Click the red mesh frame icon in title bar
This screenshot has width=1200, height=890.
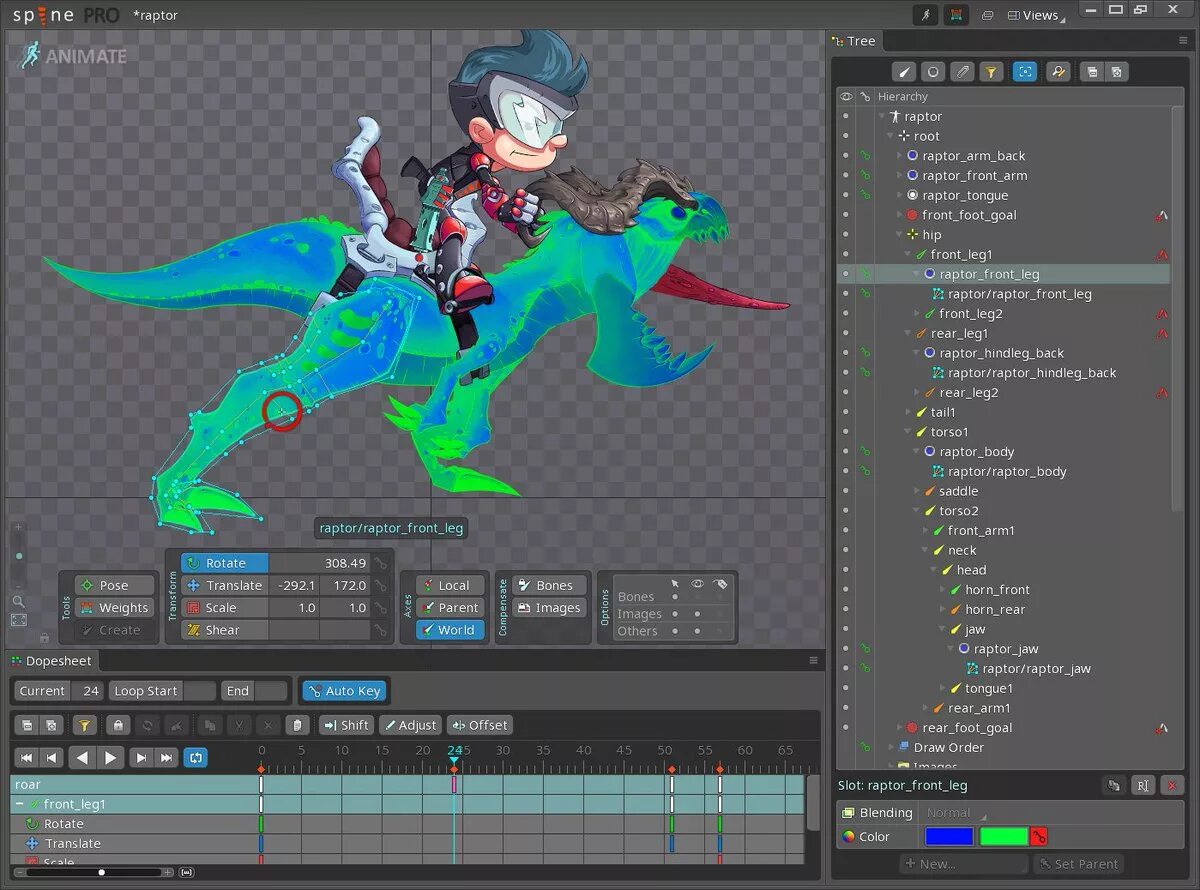[956, 15]
